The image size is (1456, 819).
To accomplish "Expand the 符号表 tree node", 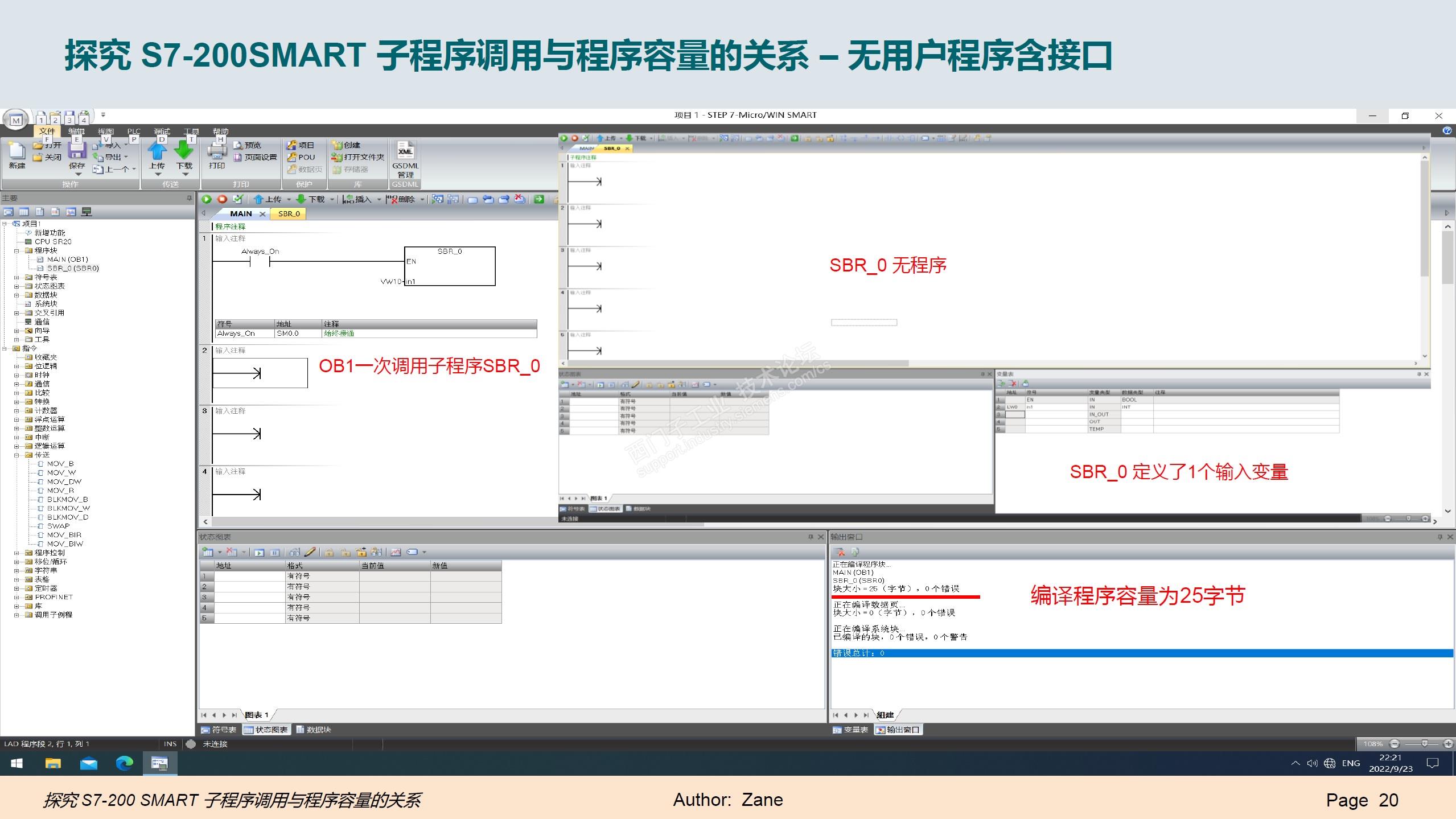I will pyautogui.click(x=17, y=277).
